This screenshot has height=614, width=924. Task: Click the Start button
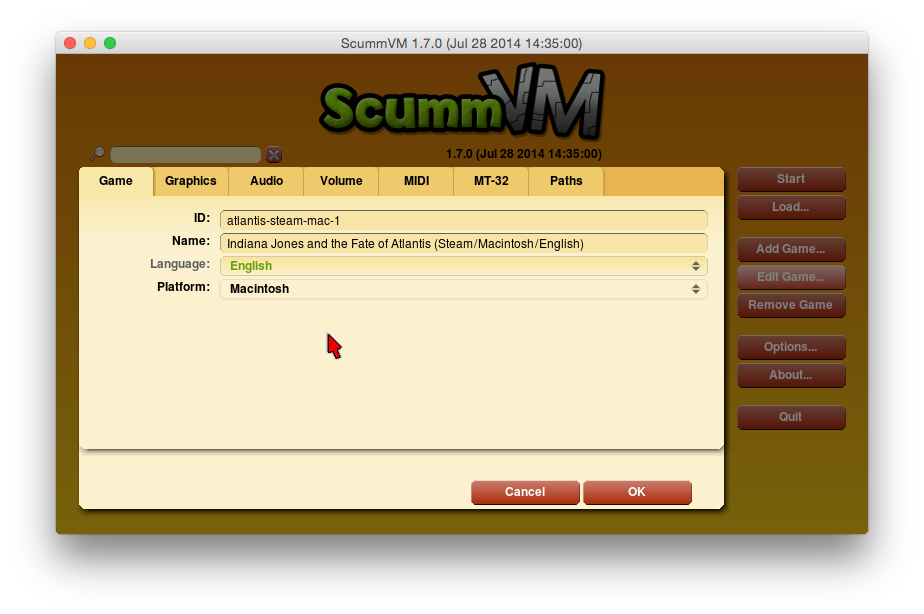click(791, 179)
